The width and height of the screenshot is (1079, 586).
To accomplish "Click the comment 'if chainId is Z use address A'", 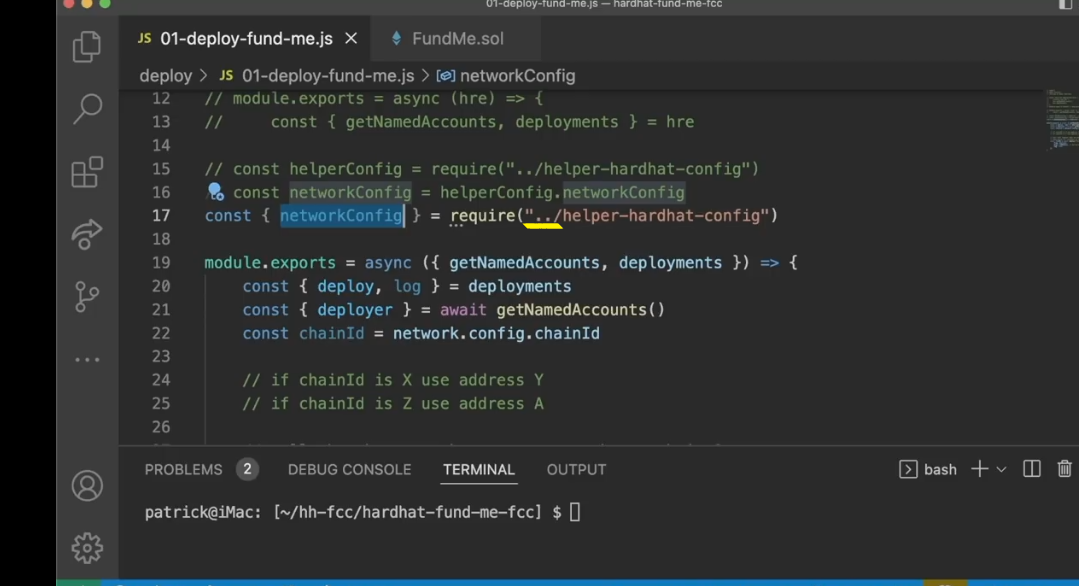I will pos(393,403).
